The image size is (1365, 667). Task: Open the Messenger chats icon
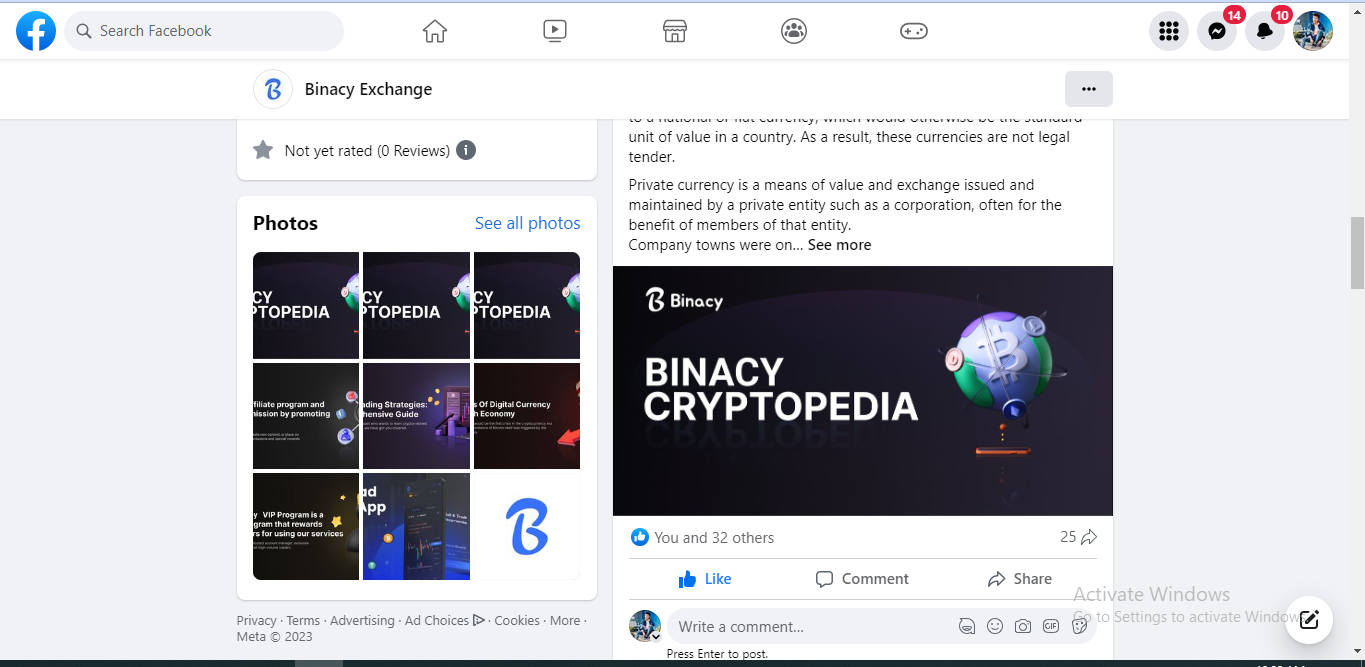[x=1216, y=31]
